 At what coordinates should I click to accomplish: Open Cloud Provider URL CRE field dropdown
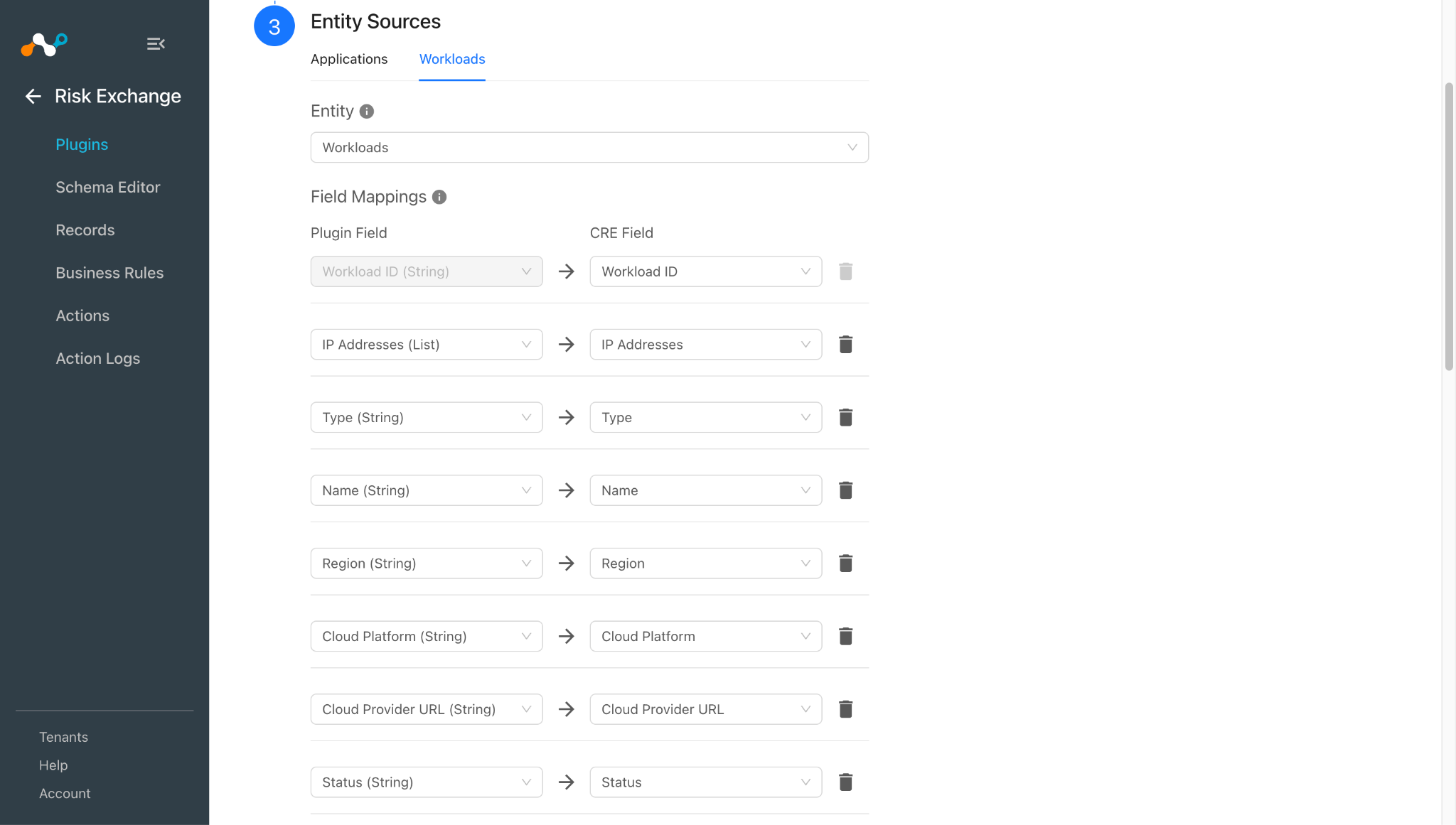click(x=706, y=709)
